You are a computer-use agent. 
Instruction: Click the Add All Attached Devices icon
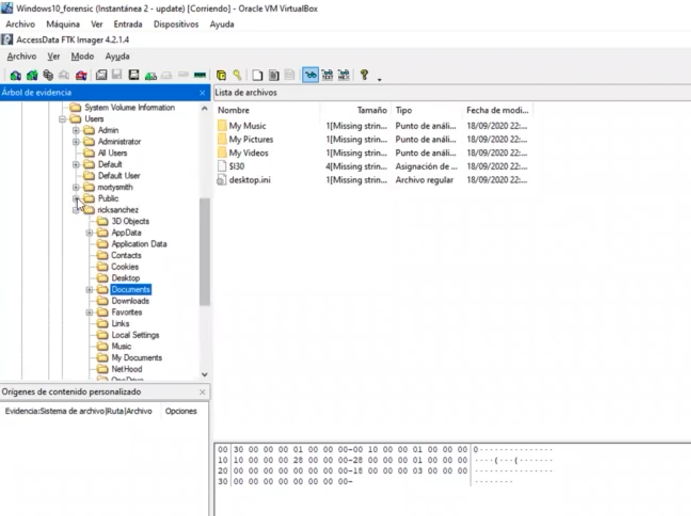(x=32, y=75)
